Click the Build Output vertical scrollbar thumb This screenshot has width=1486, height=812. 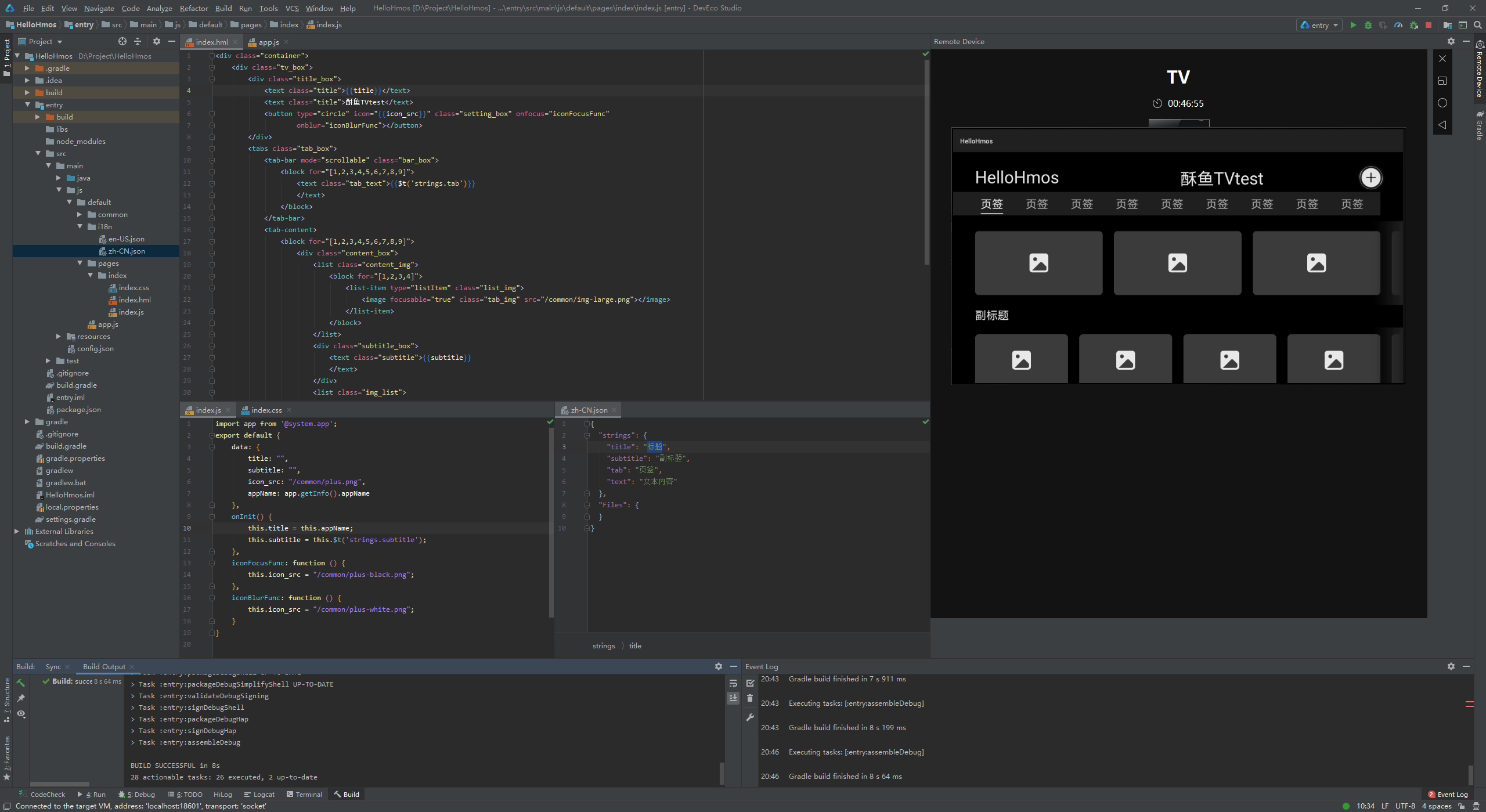pos(722,773)
